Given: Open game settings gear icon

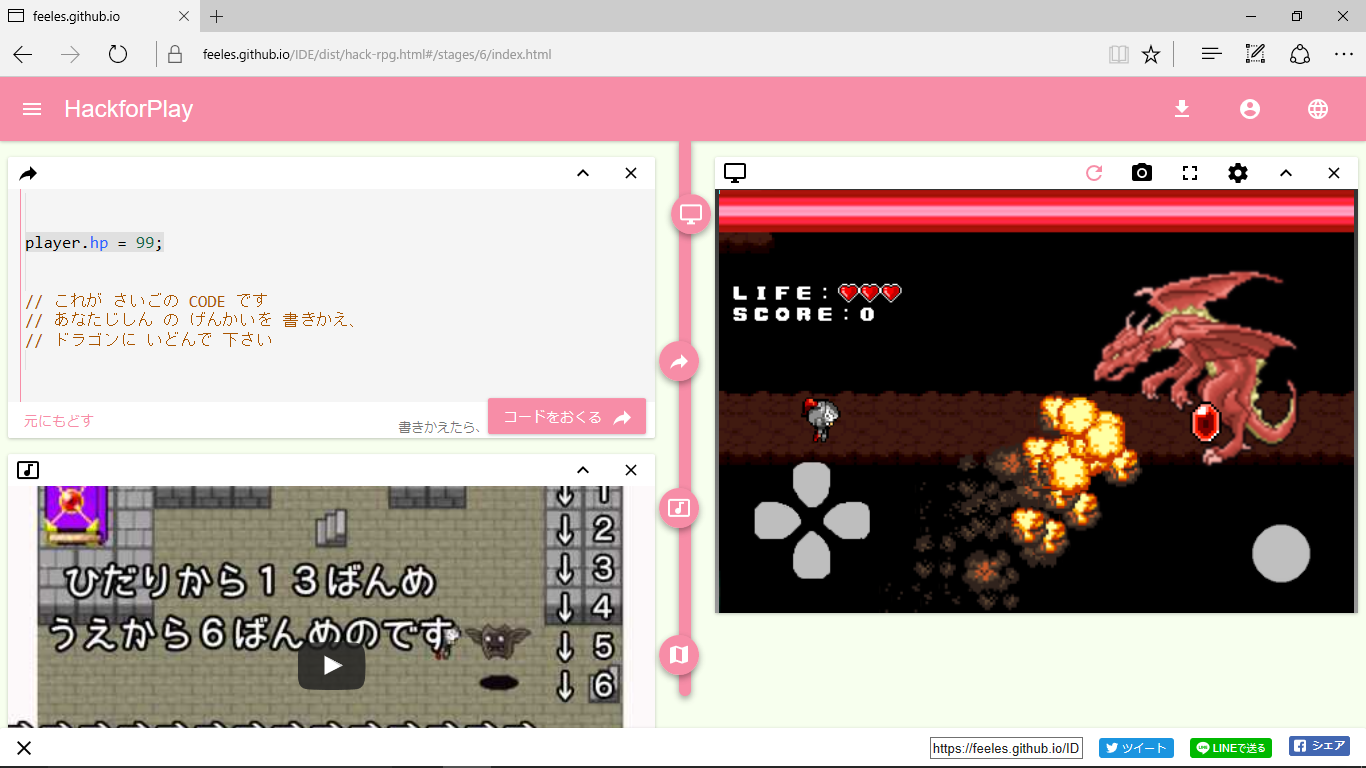Looking at the screenshot, I should (x=1238, y=173).
